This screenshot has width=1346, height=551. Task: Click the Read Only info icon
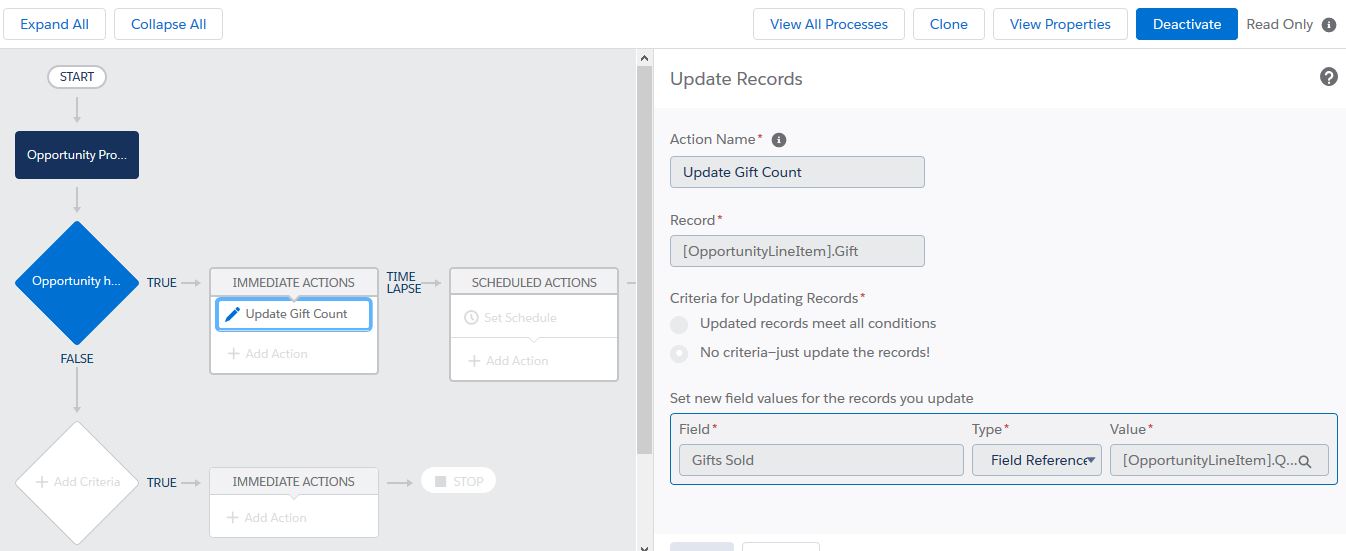(x=1328, y=25)
